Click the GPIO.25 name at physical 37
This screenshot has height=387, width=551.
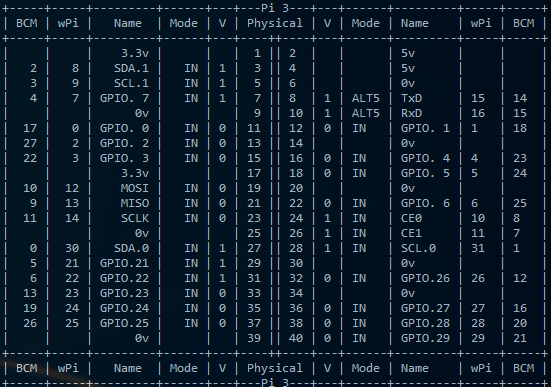[x=124, y=323]
